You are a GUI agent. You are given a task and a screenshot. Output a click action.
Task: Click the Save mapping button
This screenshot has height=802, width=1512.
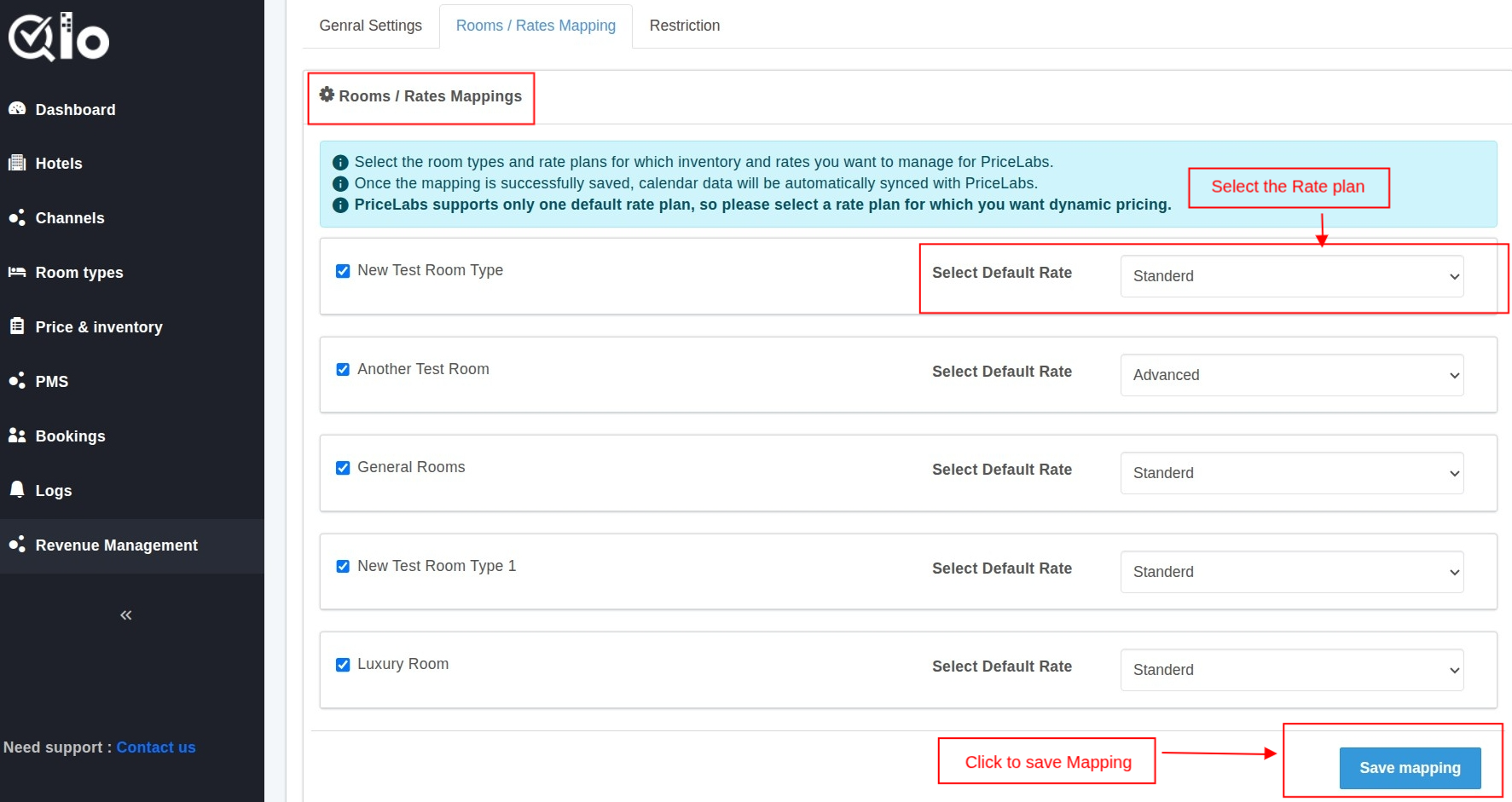(1409, 768)
